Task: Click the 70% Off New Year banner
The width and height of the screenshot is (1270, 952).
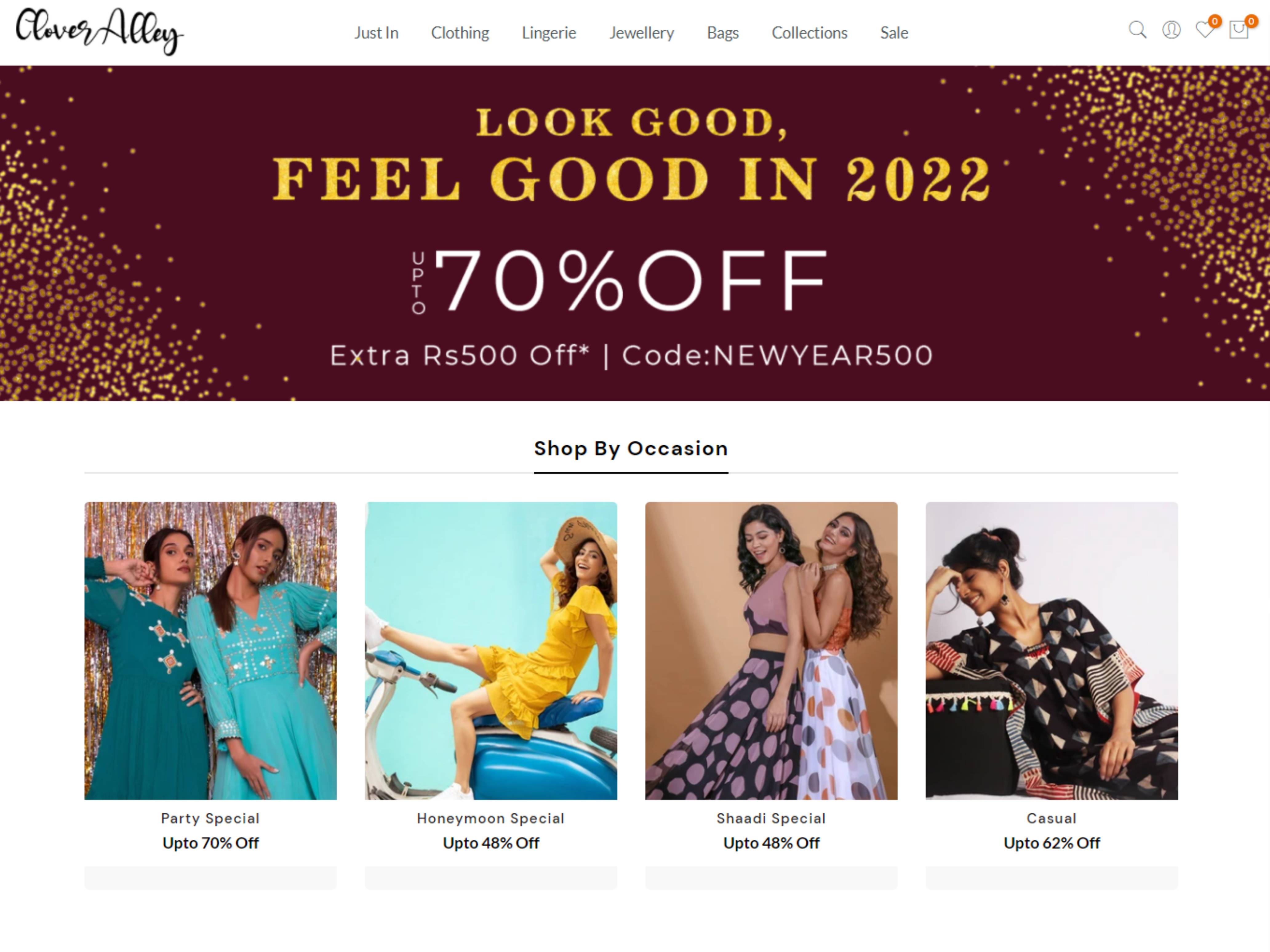Action: [635, 233]
